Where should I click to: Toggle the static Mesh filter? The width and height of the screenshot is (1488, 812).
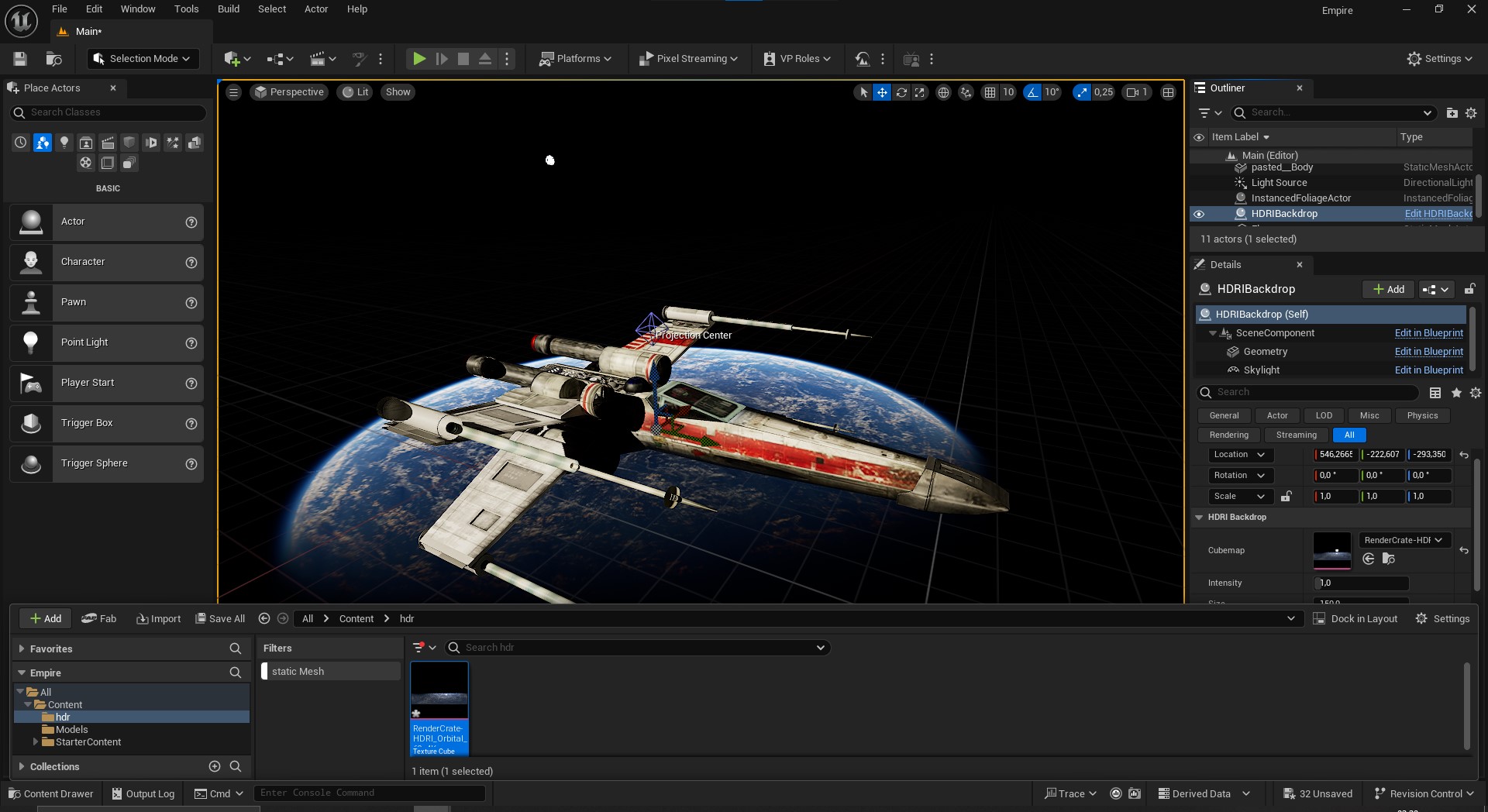click(x=331, y=671)
